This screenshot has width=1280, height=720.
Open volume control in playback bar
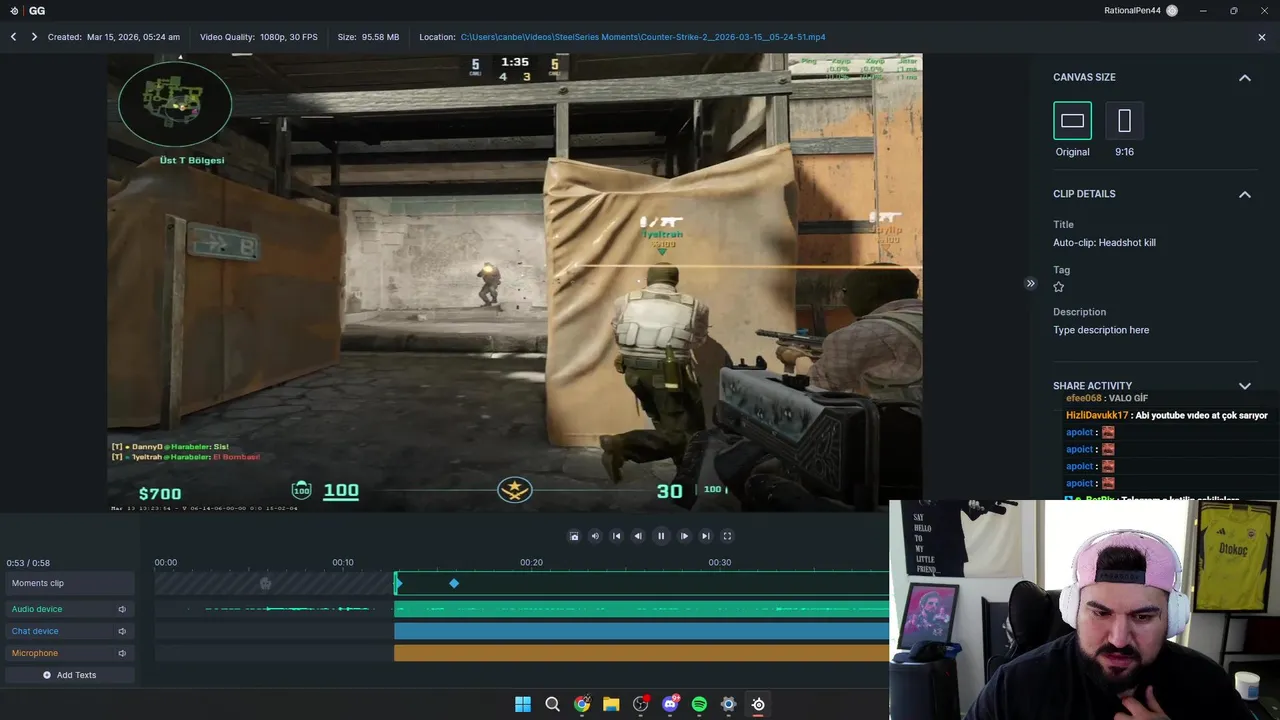(x=595, y=536)
